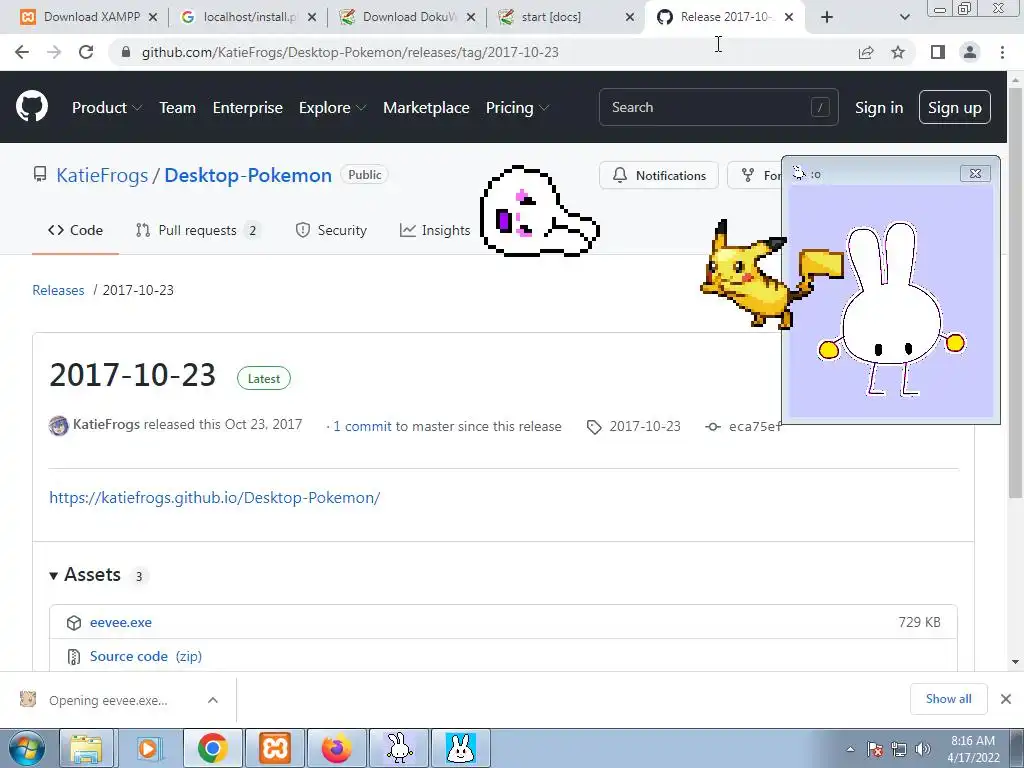Open the Security tab
Viewport: 1024px width, 768px height.
point(331,230)
